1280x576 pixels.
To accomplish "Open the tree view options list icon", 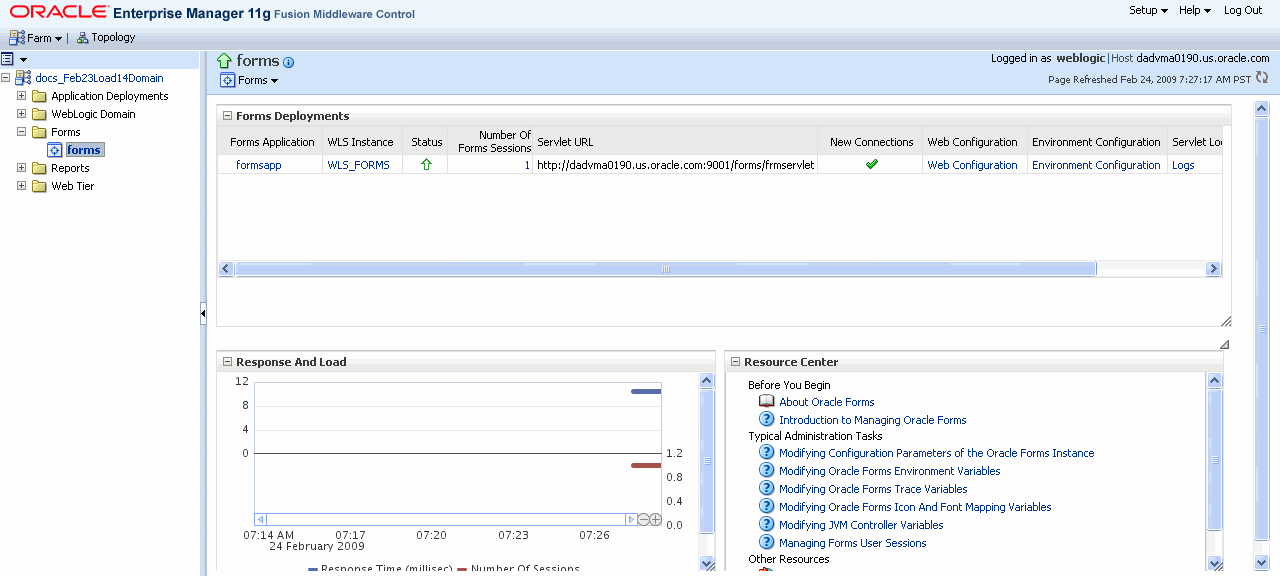I will [x=7, y=60].
